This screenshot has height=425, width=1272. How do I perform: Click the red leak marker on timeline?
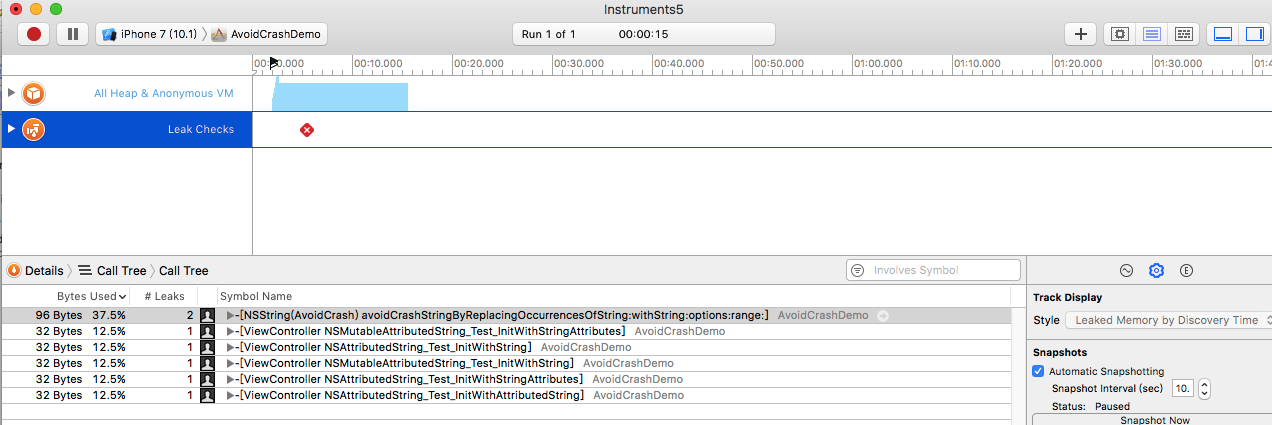tap(307, 130)
